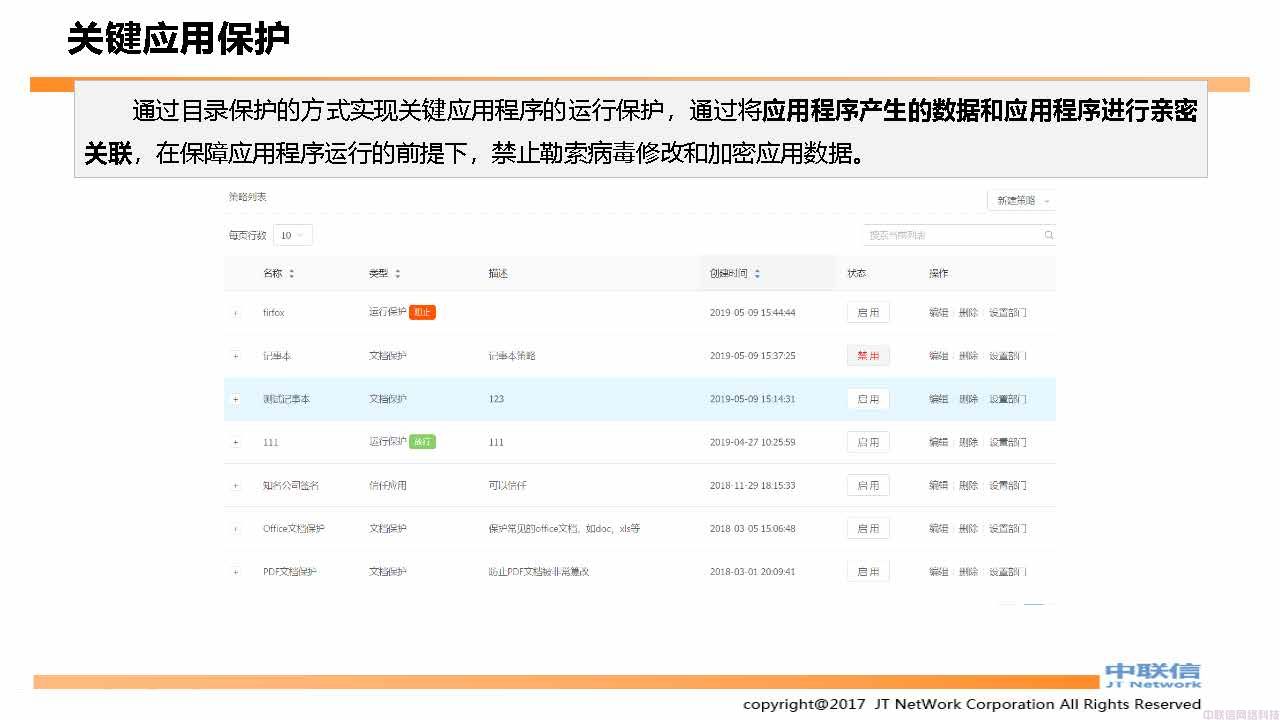
Task: Click timestamp 2019-05-09 15:44:44
Action: [753, 313]
